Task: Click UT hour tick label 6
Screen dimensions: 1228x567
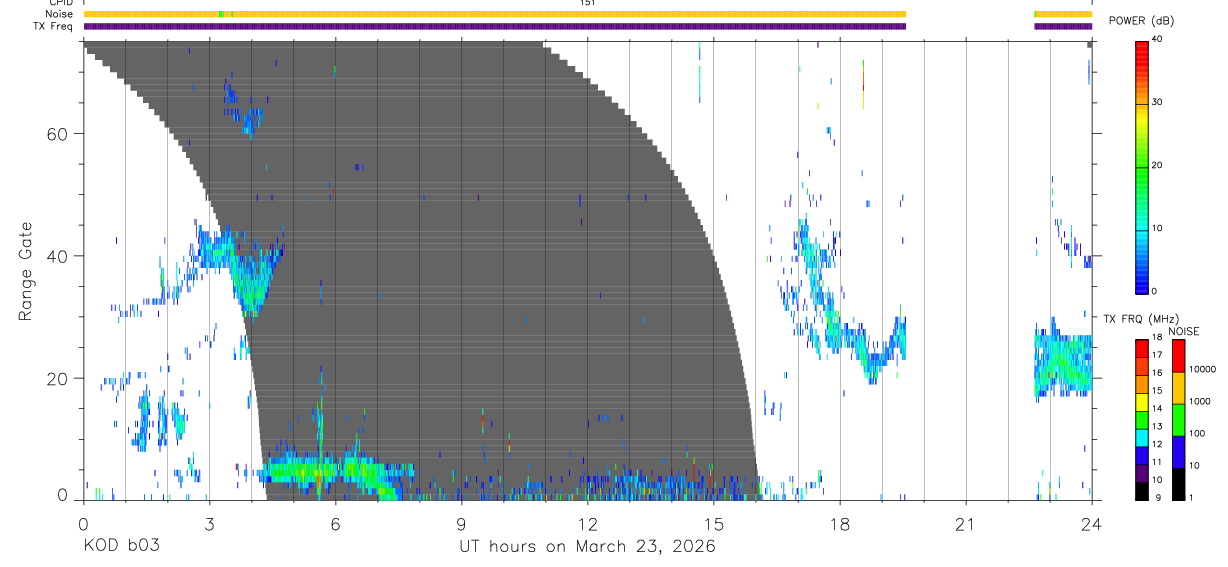Action: 335,524
